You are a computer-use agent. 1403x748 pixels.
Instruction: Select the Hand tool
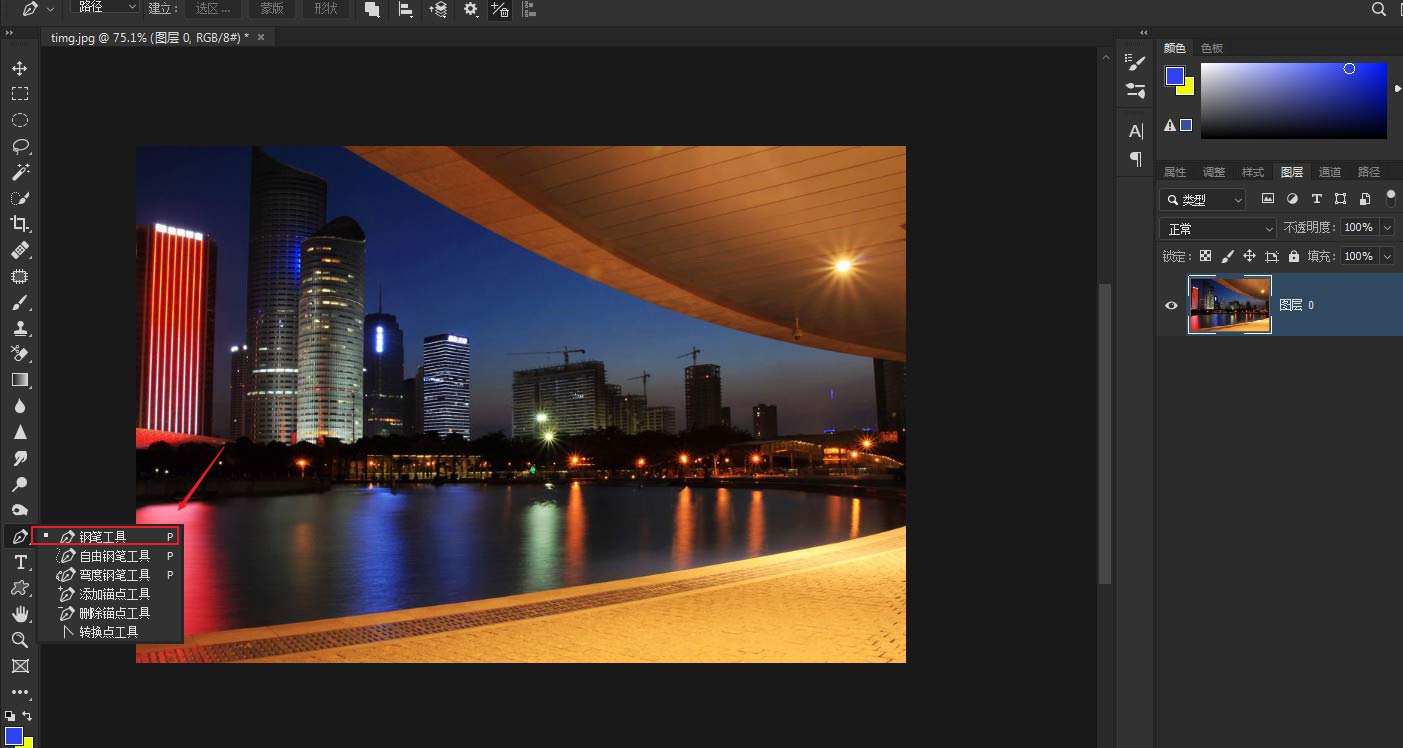(19, 614)
